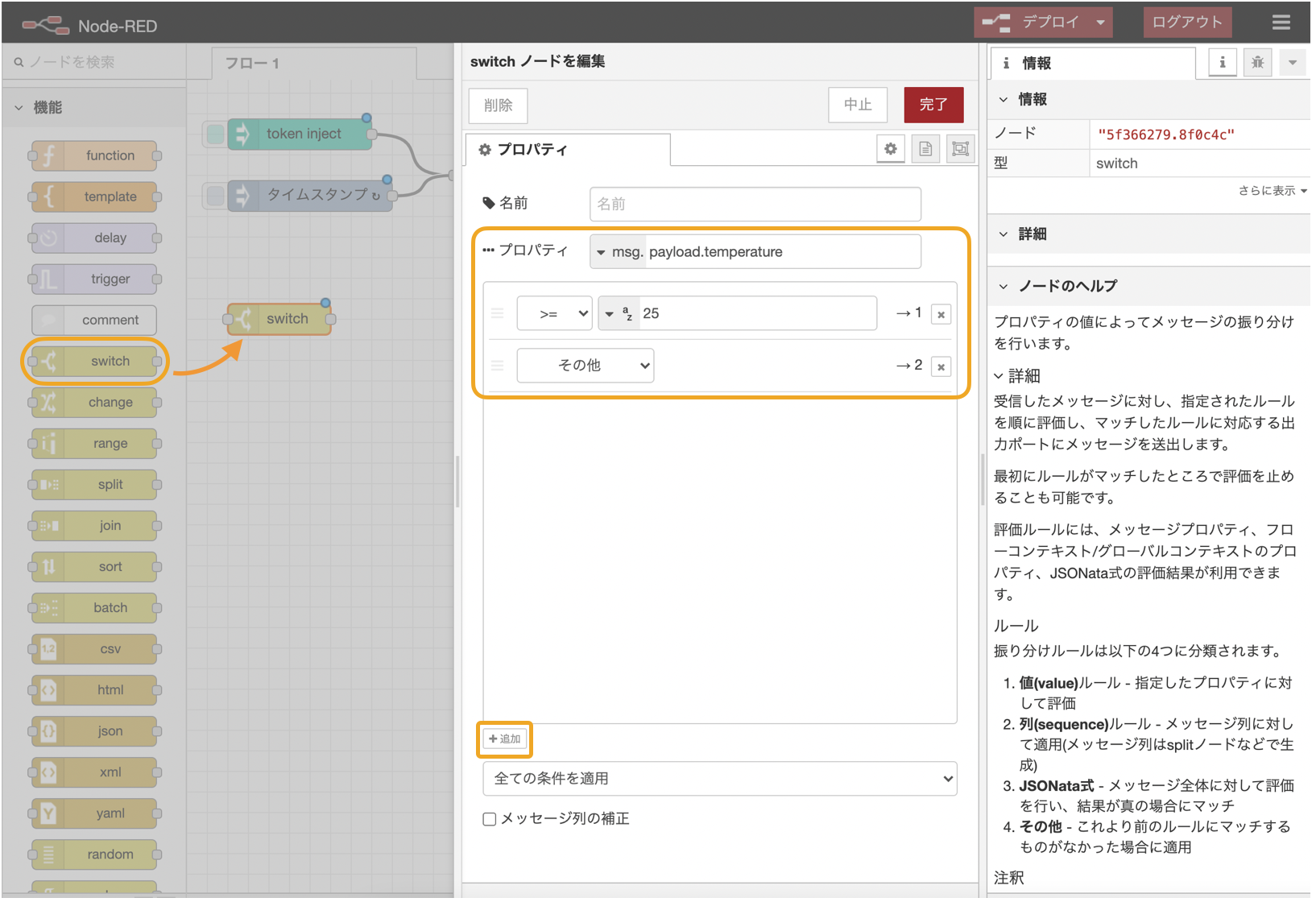Select the random node in palette

(x=95, y=854)
